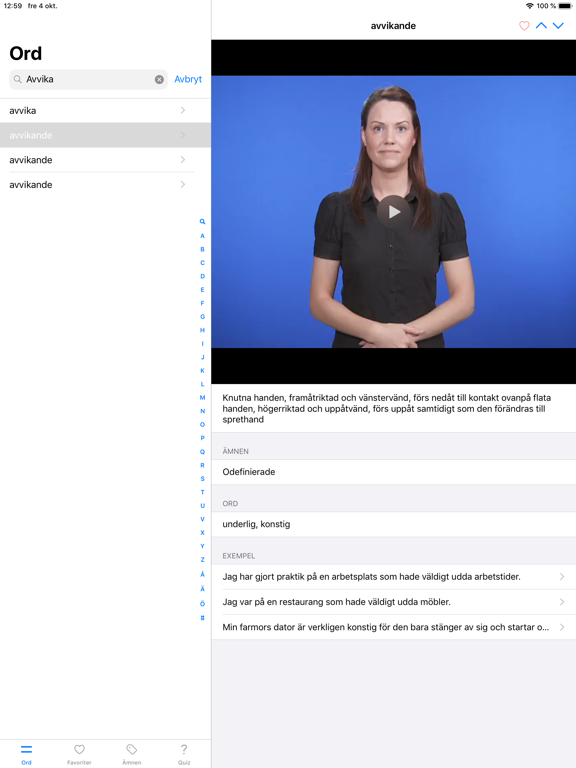Add avvikande to favorites with heart icon
Screen dimensions: 576x768
coord(524,25)
